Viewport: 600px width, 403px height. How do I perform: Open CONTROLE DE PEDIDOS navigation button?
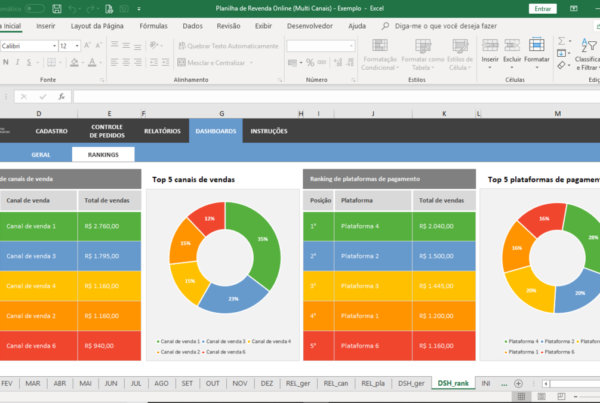pos(107,131)
